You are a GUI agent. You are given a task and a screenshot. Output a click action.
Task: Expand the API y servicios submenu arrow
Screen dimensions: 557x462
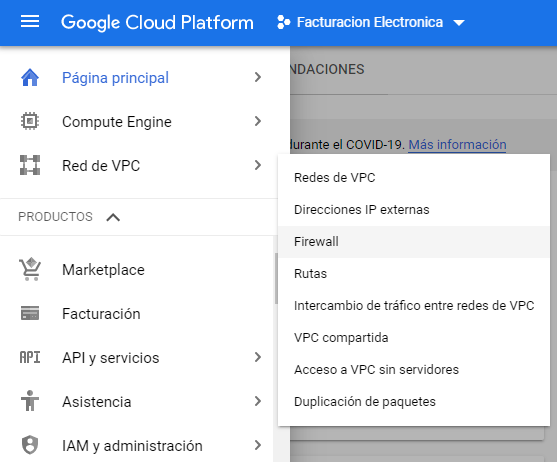tap(258, 357)
